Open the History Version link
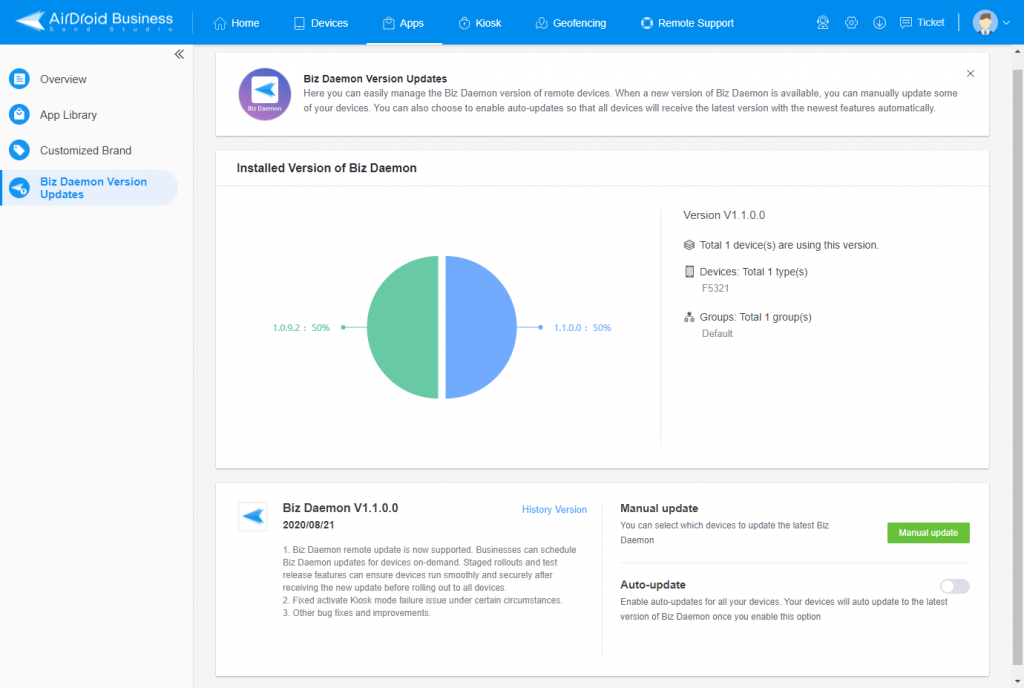 pos(554,509)
